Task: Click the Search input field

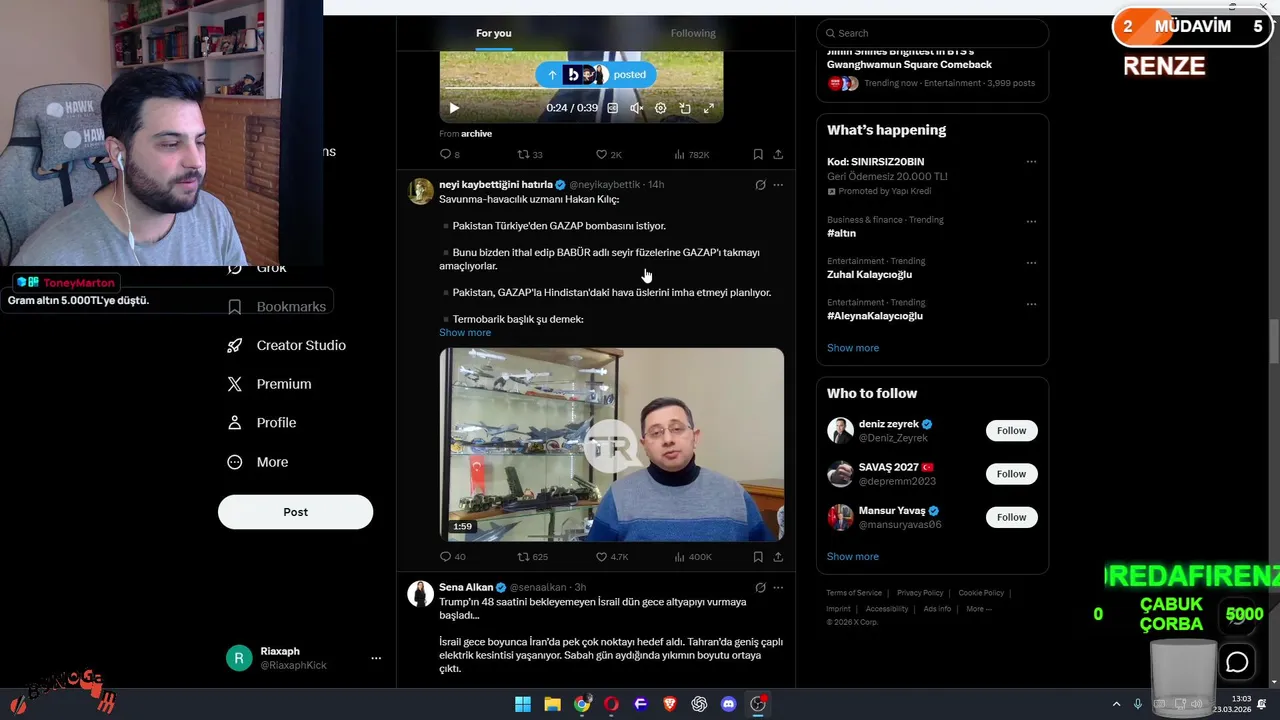Action: click(932, 33)
